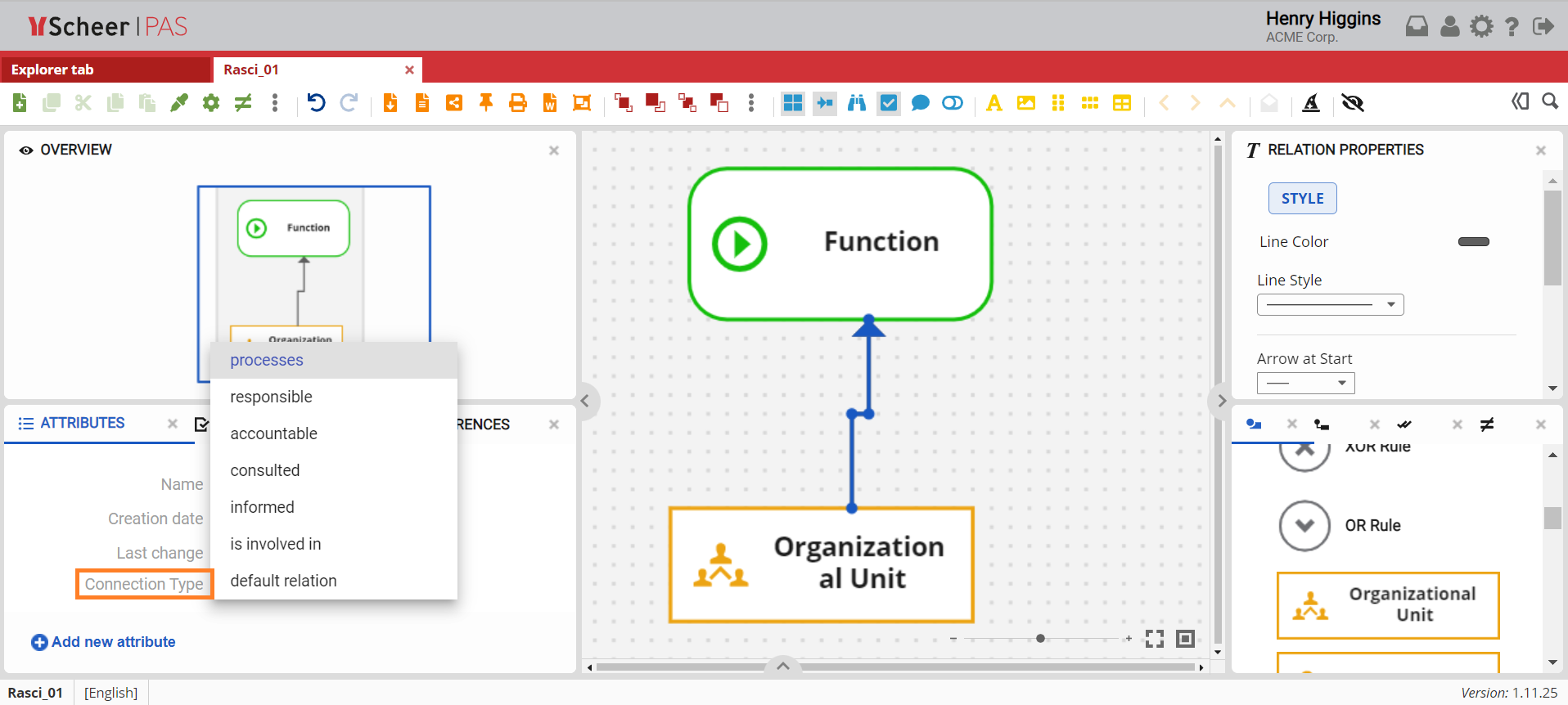
Task: Collapse the left panel with chevron
Action: pos(585,401)
